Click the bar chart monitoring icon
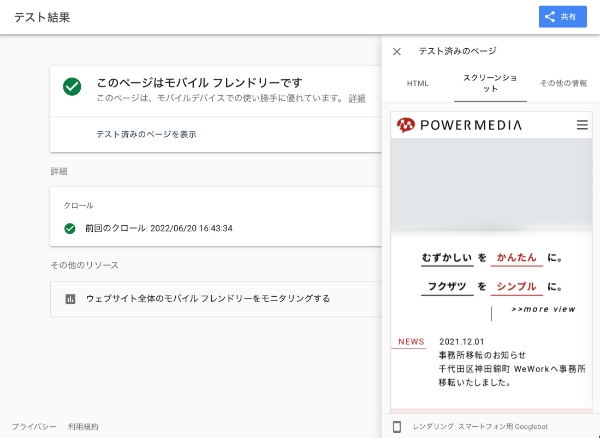 pyautogui.click(x=70, y=299)
